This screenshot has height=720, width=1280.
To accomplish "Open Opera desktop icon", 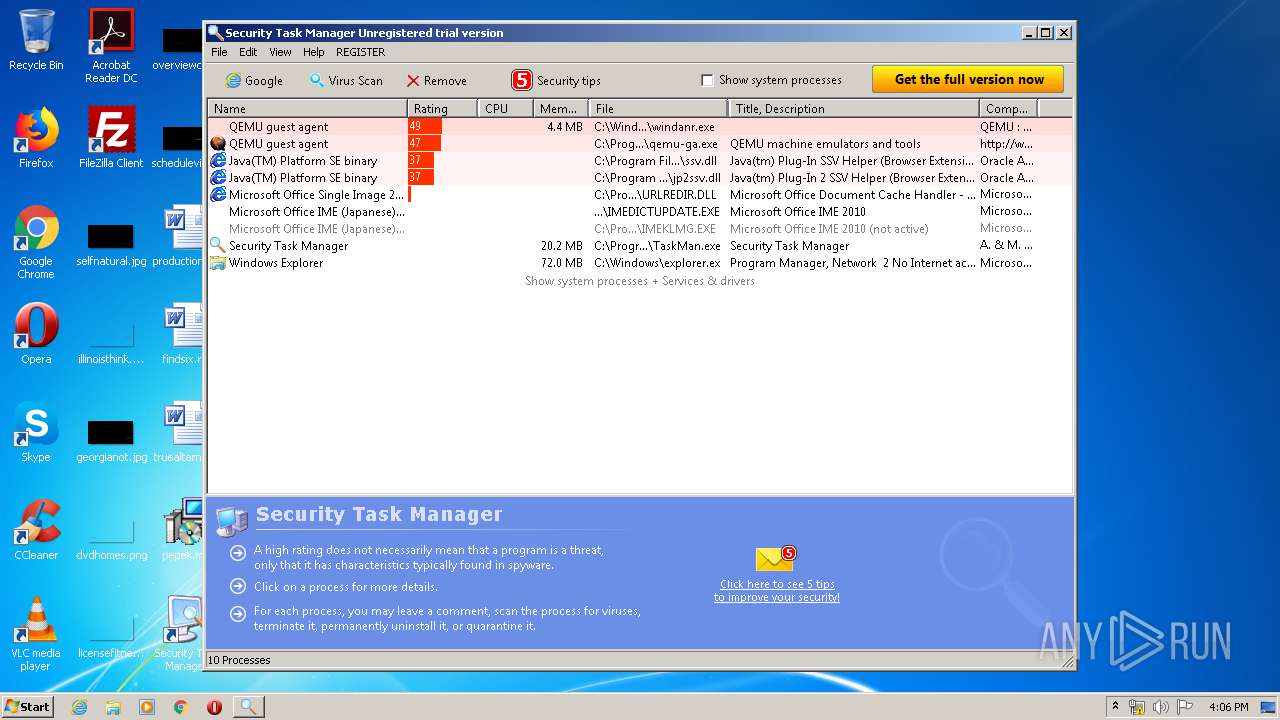I will click(x=36, y=334).
